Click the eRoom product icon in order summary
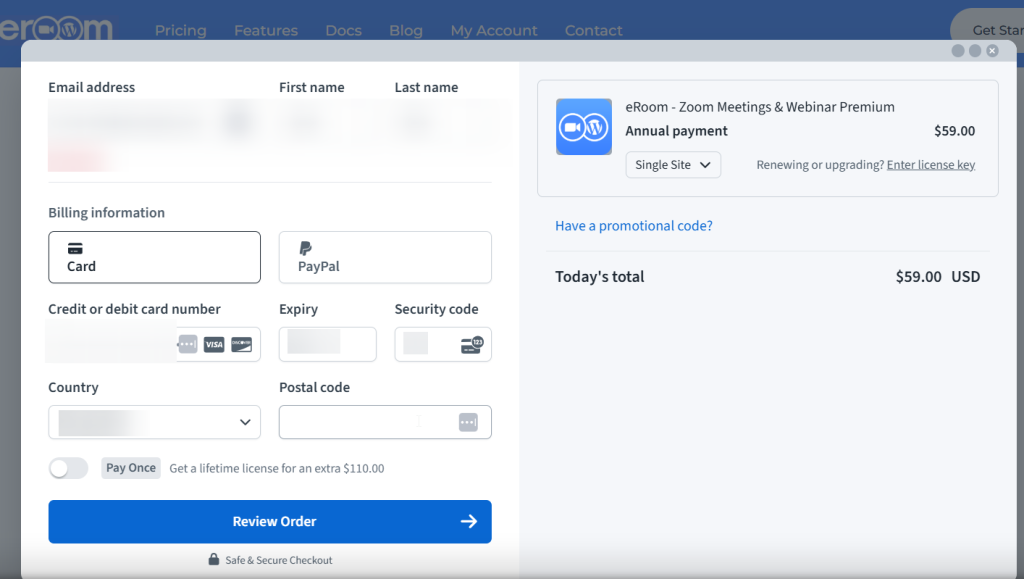This screenshot has width=1024, height=579. click(x=583, y=127)
